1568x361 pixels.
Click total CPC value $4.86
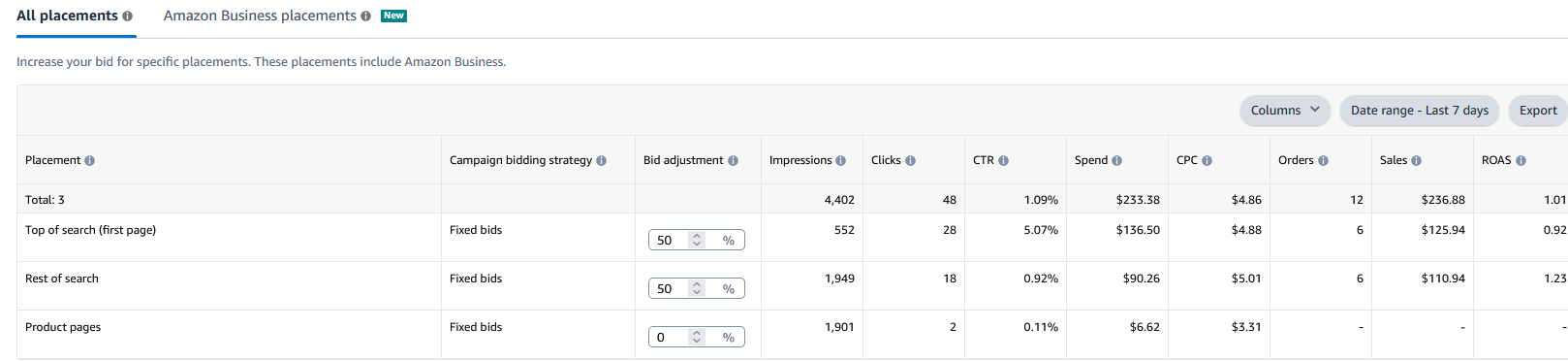[1246, 200]
